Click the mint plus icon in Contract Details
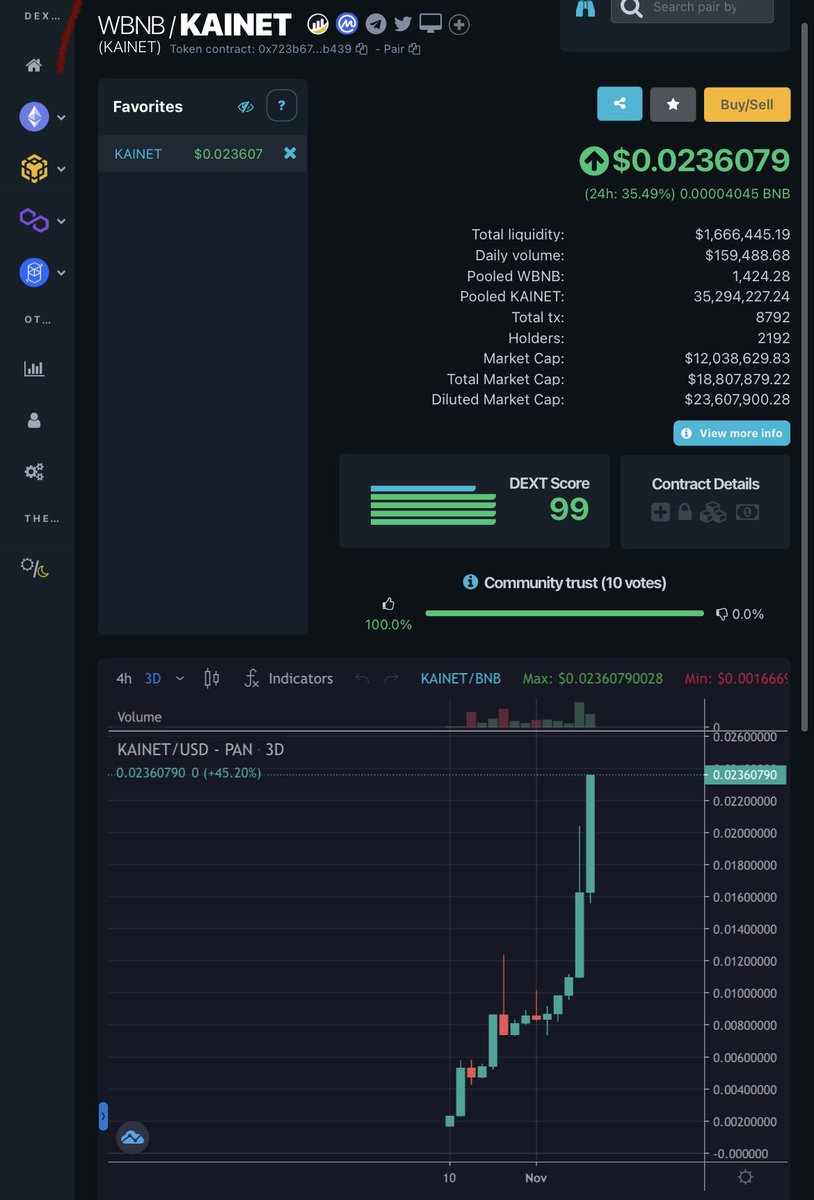The height and width of the screenshot is (1200, 814). tap(660, 512)
